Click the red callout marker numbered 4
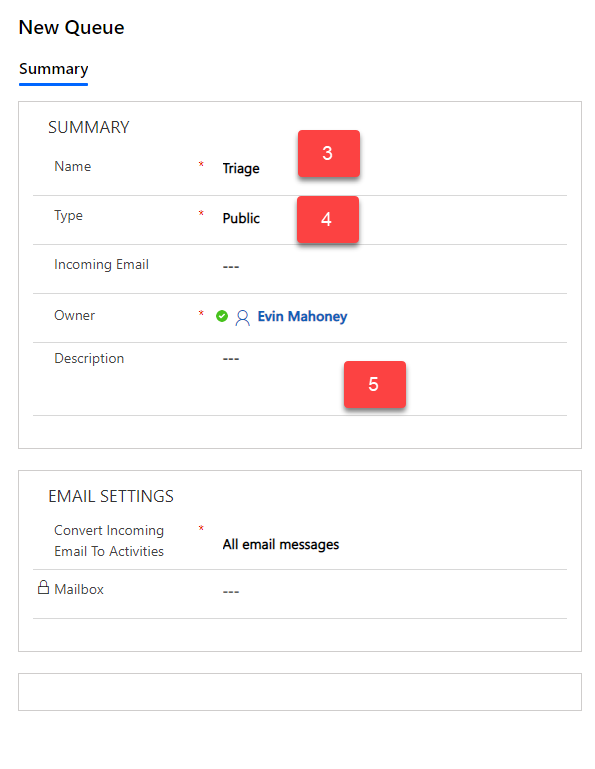 (x=328, y=219)
